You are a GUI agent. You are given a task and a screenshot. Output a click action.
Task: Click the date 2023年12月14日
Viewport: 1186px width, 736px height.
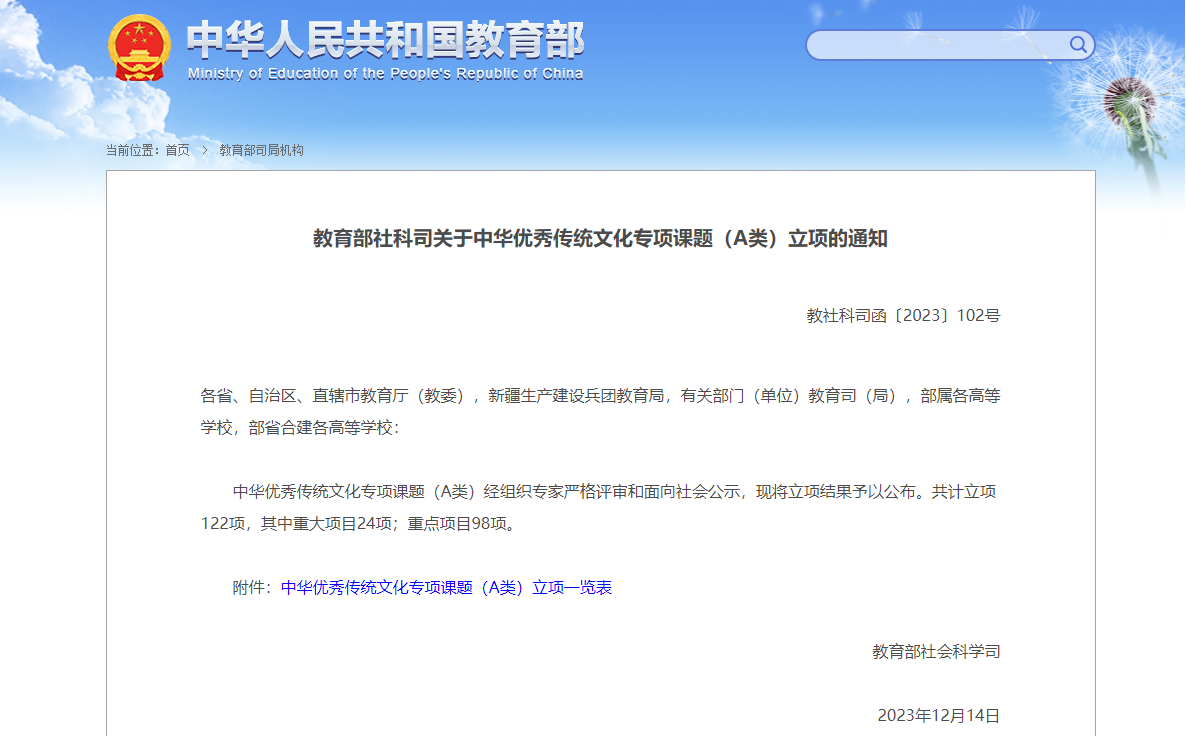click(938, 715)
